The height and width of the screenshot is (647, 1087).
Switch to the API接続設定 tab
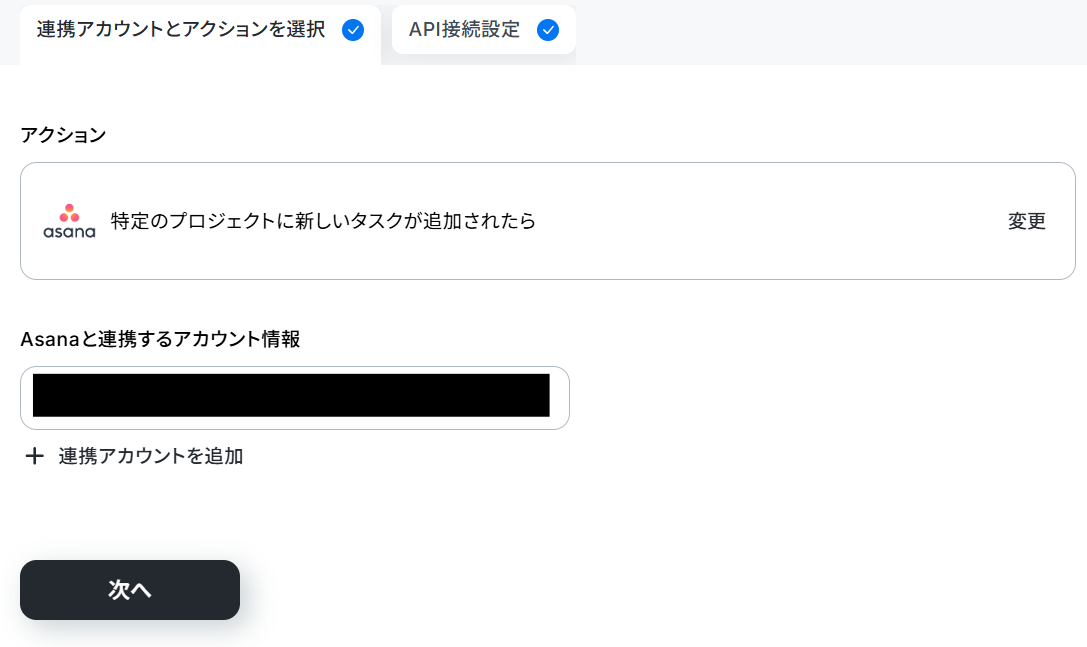click(x=483, y=30)
